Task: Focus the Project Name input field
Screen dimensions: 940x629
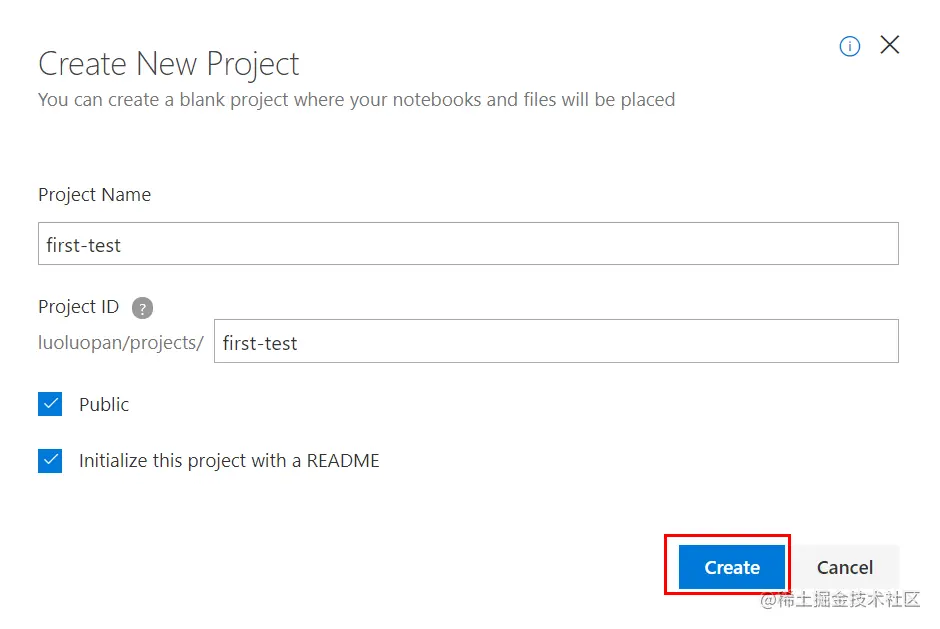Action: click(468, 244)
